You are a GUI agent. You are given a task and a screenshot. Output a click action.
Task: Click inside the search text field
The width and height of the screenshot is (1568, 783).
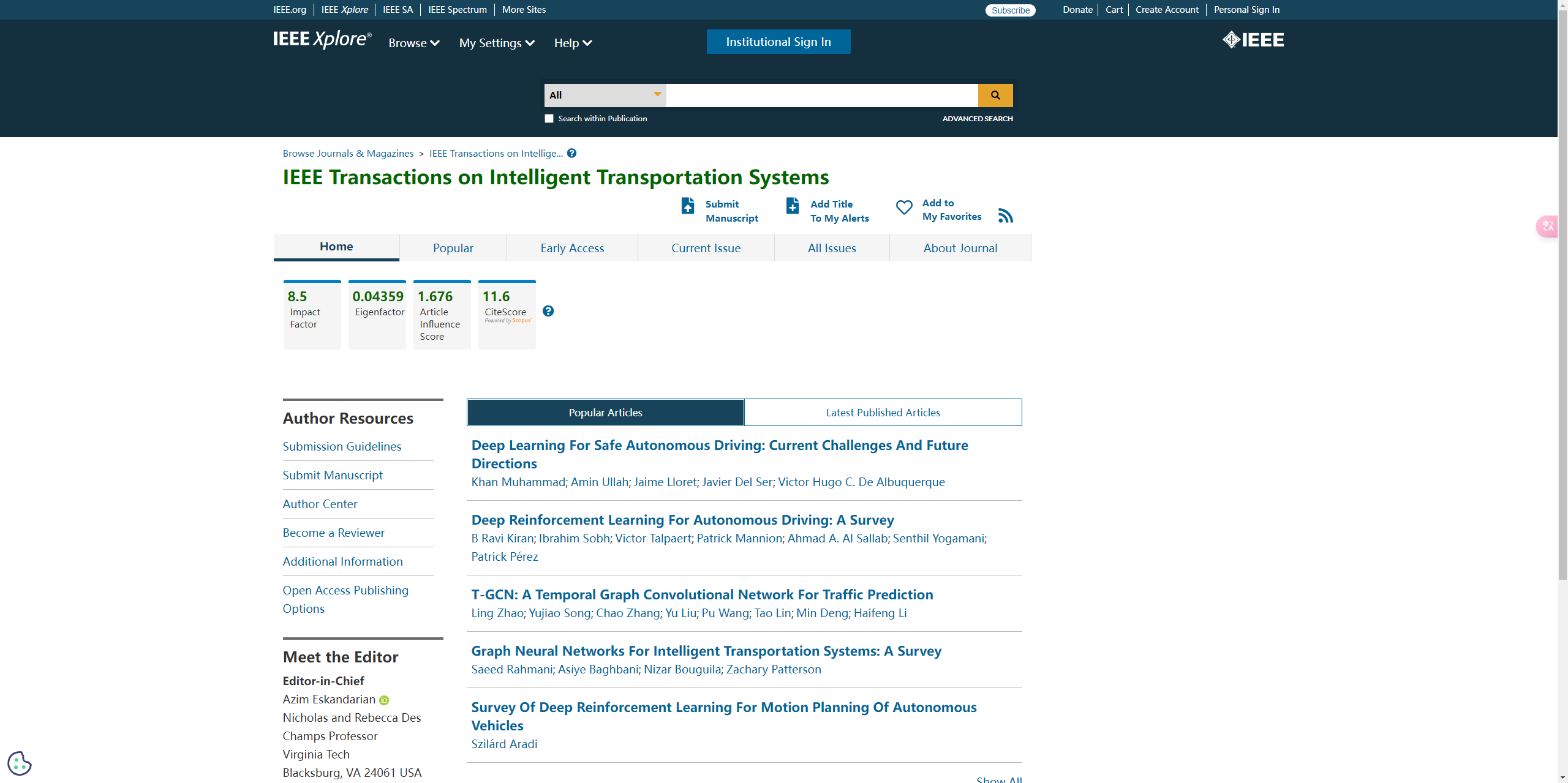pyautogui.click(x=821, y=96)
